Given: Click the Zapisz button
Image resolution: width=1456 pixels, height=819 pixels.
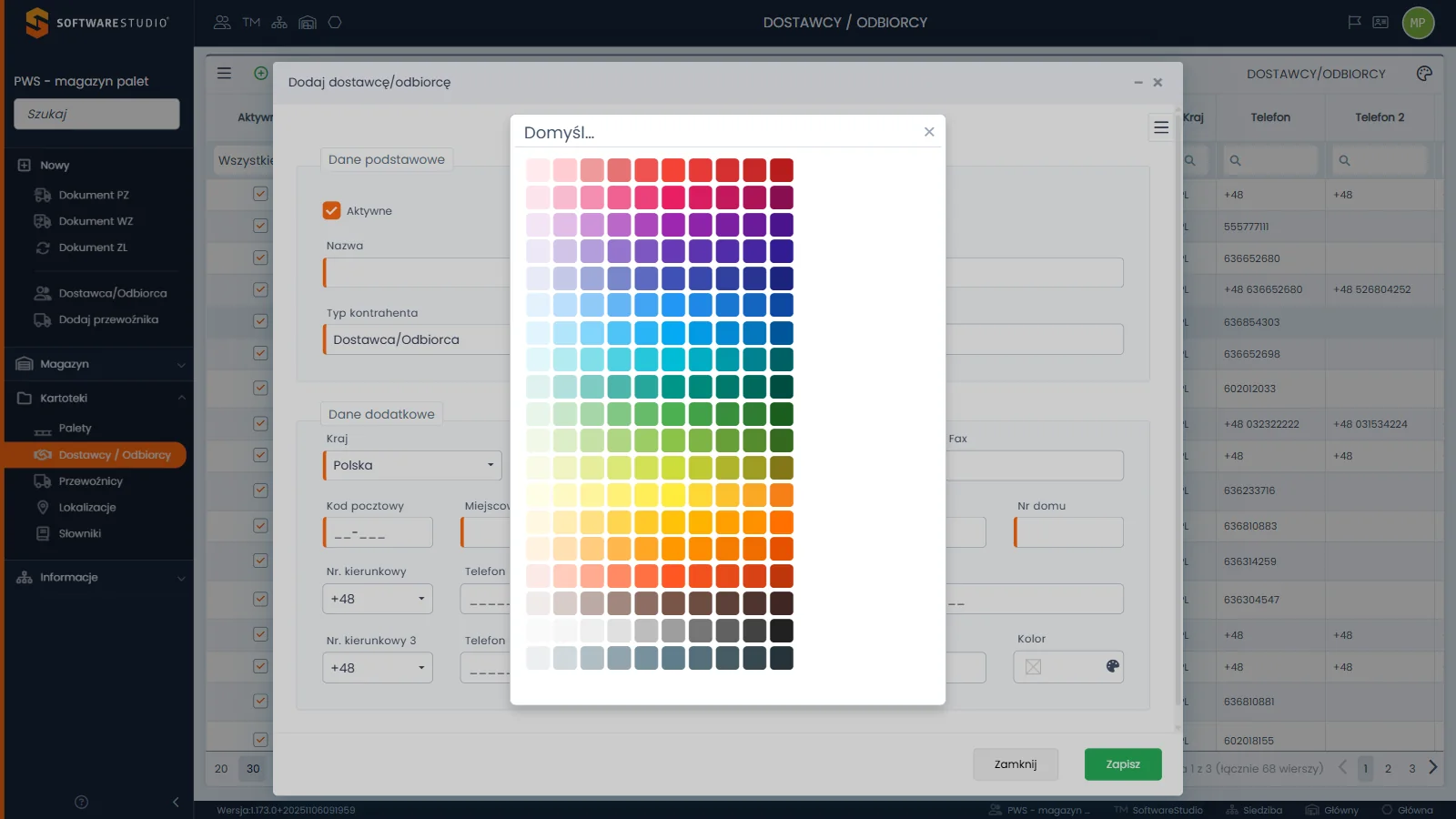Looking at the screenshot, I should 1123,764.
